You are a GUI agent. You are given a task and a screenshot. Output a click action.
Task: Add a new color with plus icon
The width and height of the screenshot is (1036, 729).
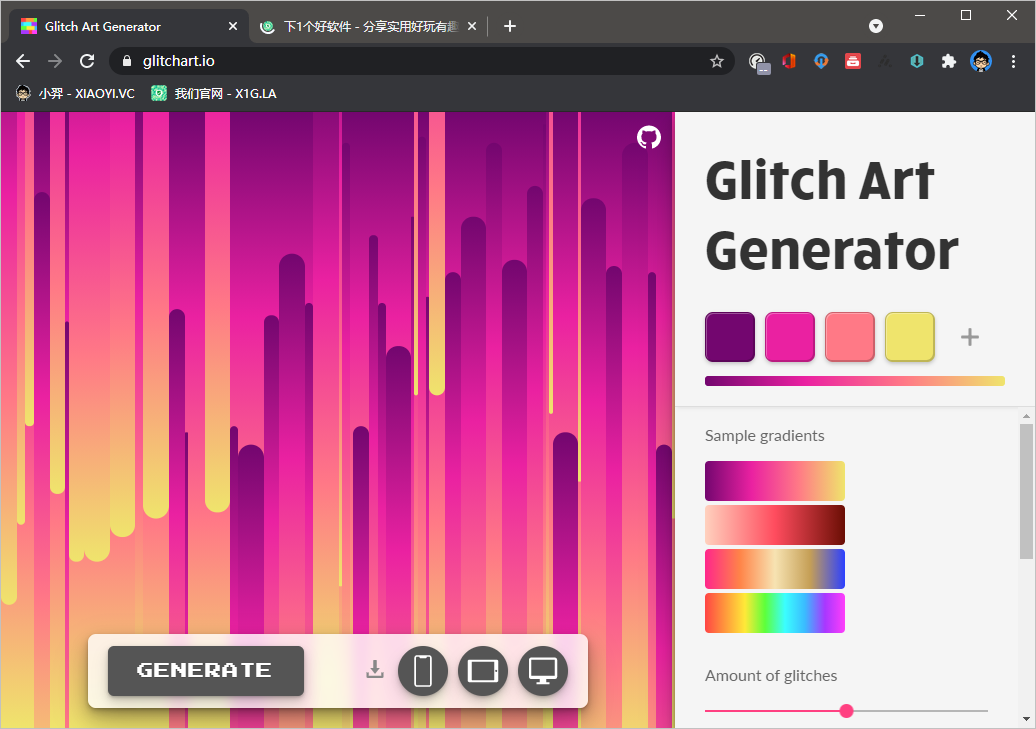(x=969, y=337)
